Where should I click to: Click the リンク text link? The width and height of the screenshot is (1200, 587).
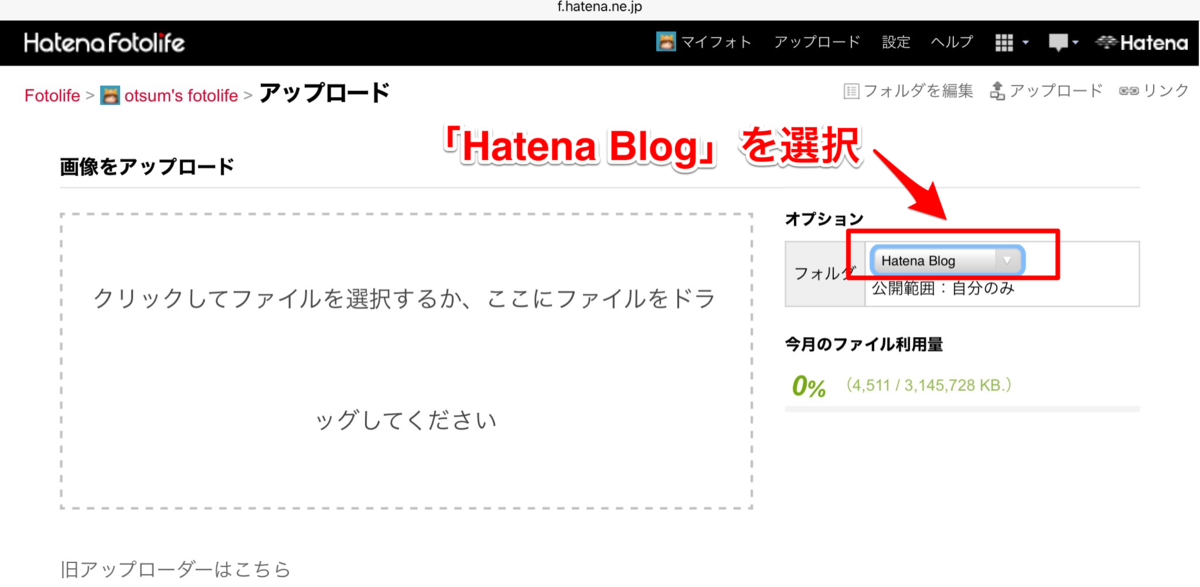pos(1166,91)
